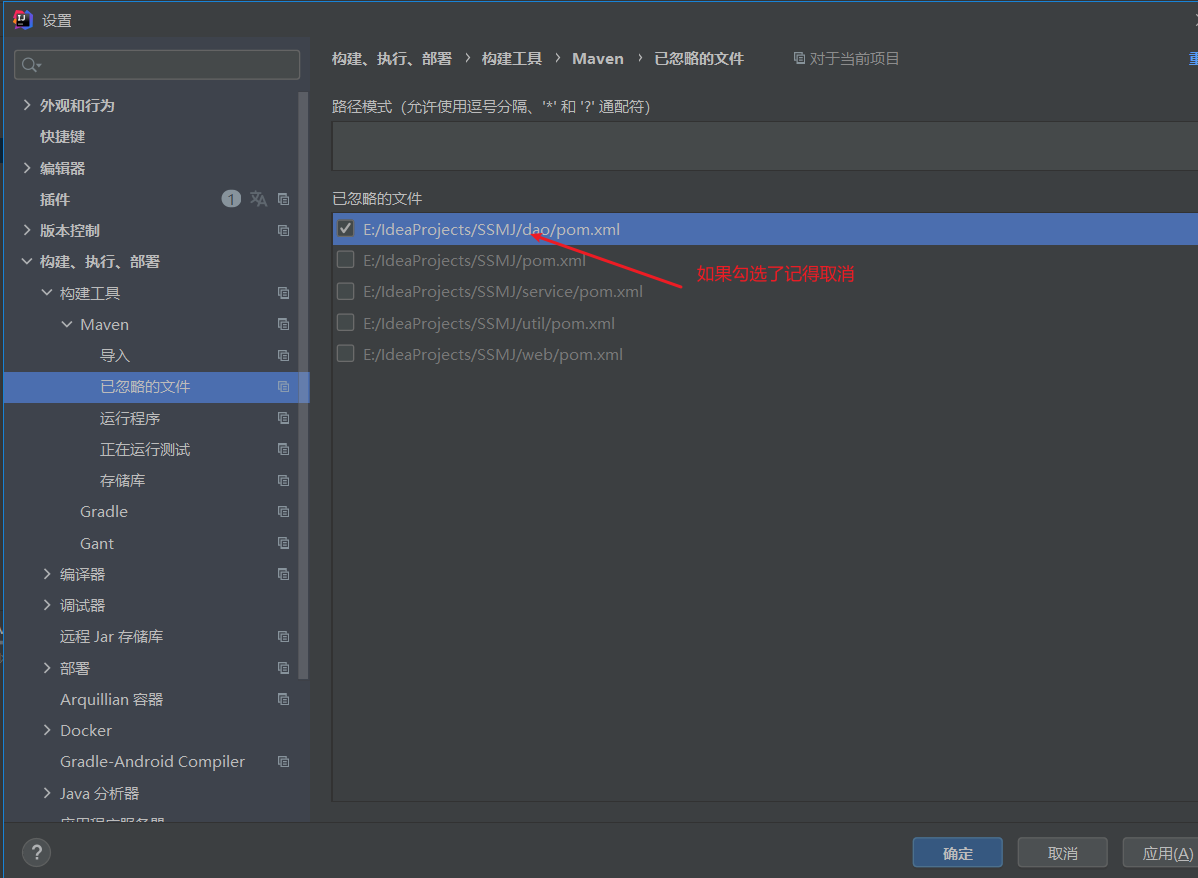1198x878 pixels.
Task: Click the project-level icon beside Gradle
Action: [283, 511]
